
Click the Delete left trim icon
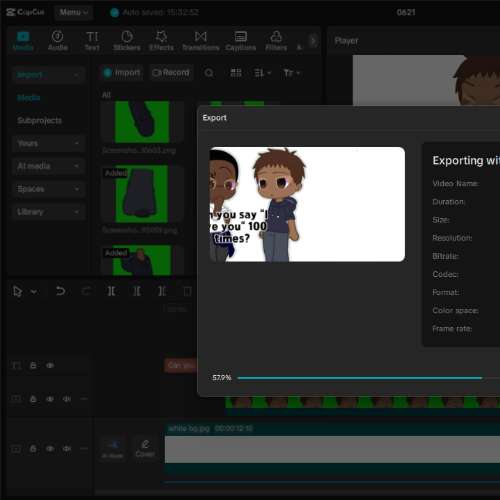tap(137, 291)
